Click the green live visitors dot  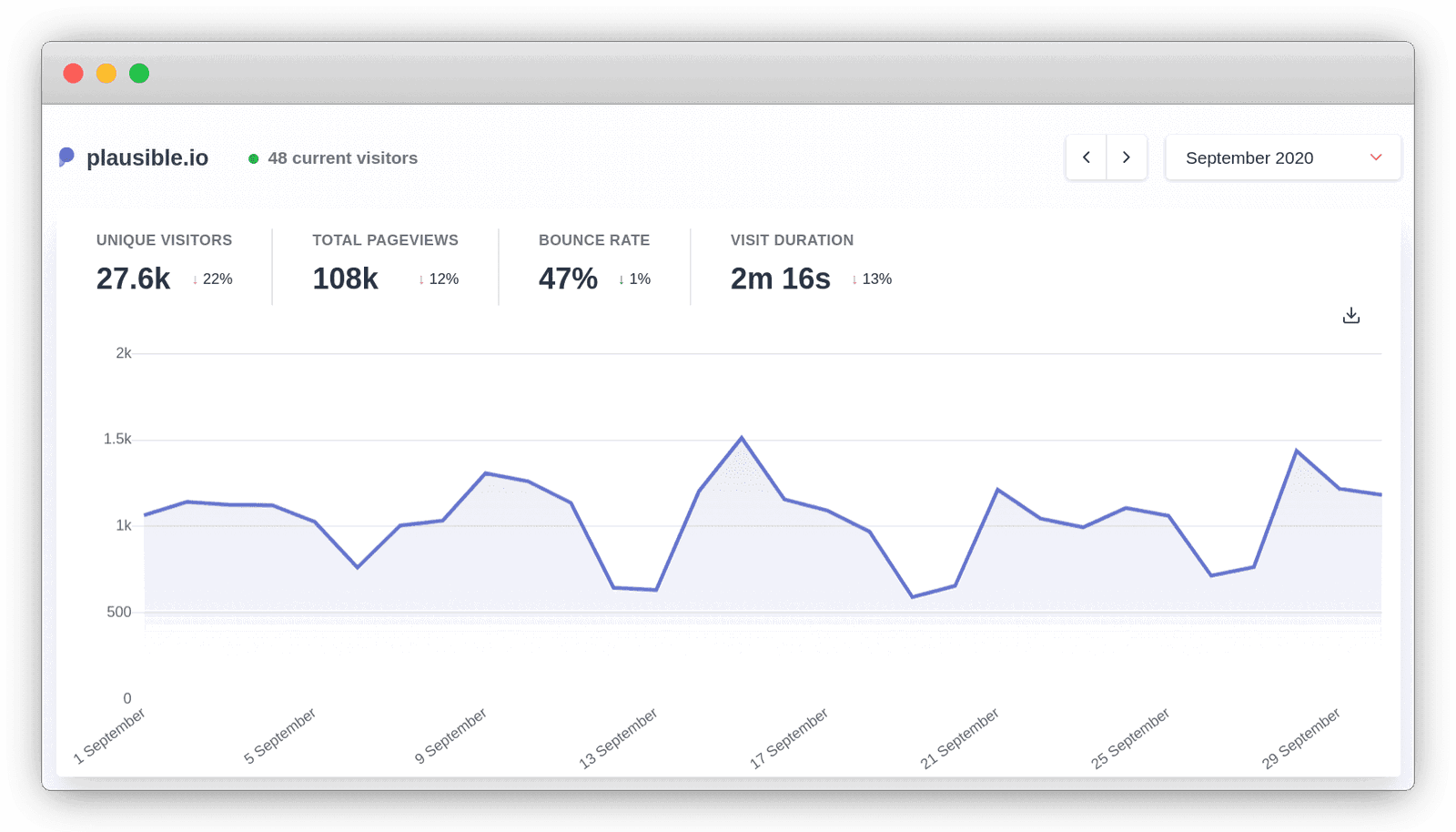(x=253, y=158)
